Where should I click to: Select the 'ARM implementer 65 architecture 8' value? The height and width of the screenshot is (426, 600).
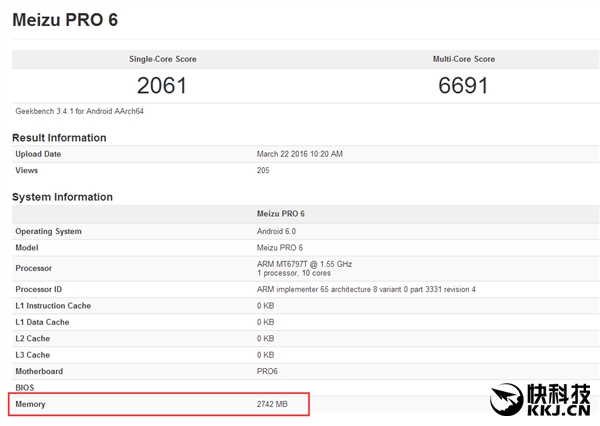[366, 289]
